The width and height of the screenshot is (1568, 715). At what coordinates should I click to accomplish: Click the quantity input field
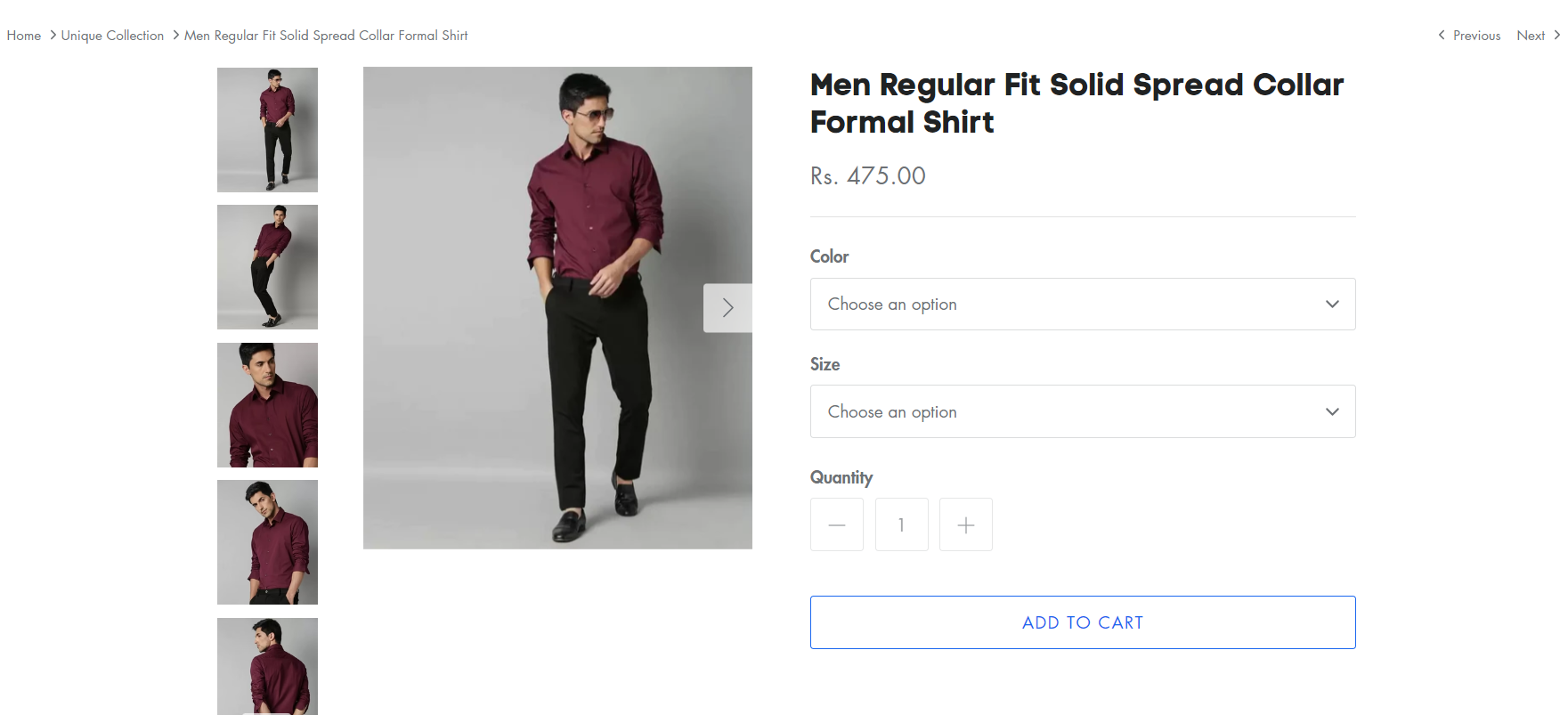[x=901, y=525]
